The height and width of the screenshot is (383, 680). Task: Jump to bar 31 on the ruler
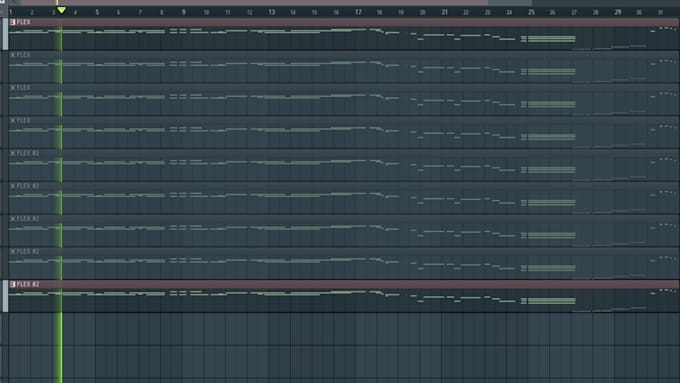click(660, 12)
